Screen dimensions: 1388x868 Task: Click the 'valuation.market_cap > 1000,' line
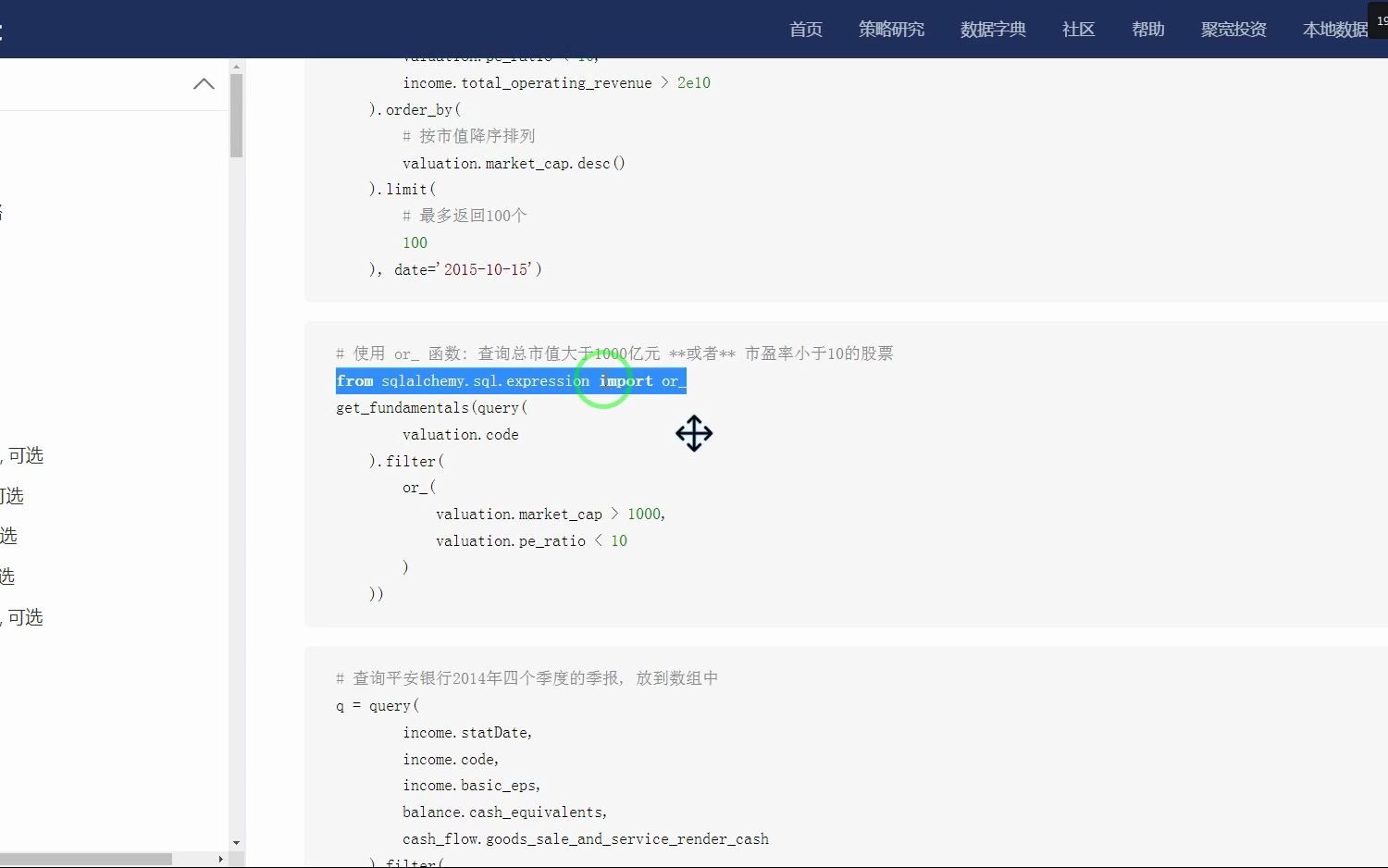tap(551, 515)
